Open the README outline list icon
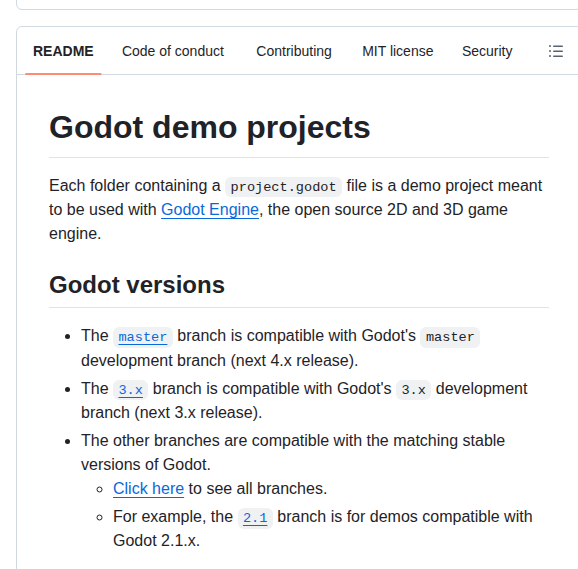 556,51
